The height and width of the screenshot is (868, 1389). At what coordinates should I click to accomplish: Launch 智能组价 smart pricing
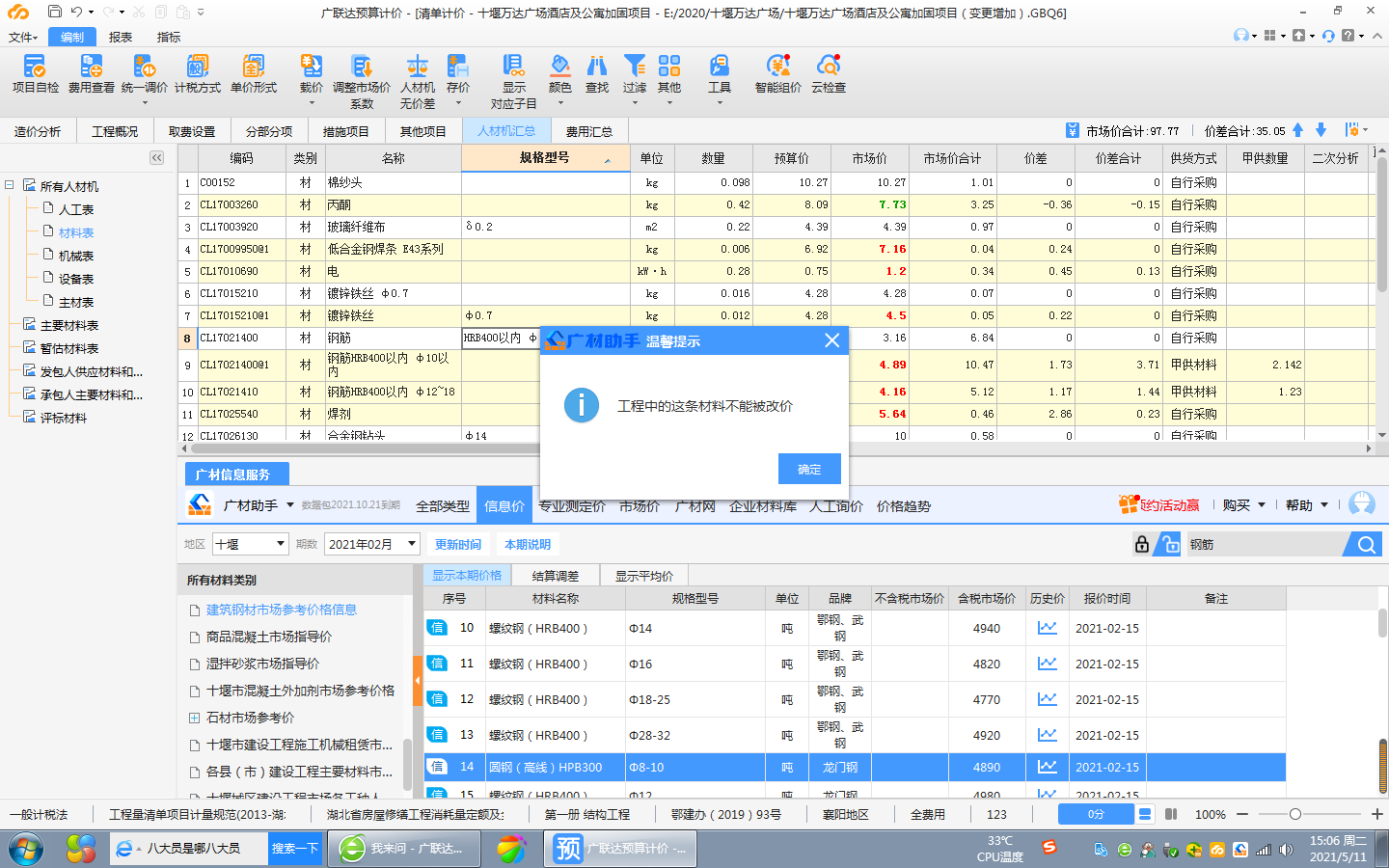(776, 74)
